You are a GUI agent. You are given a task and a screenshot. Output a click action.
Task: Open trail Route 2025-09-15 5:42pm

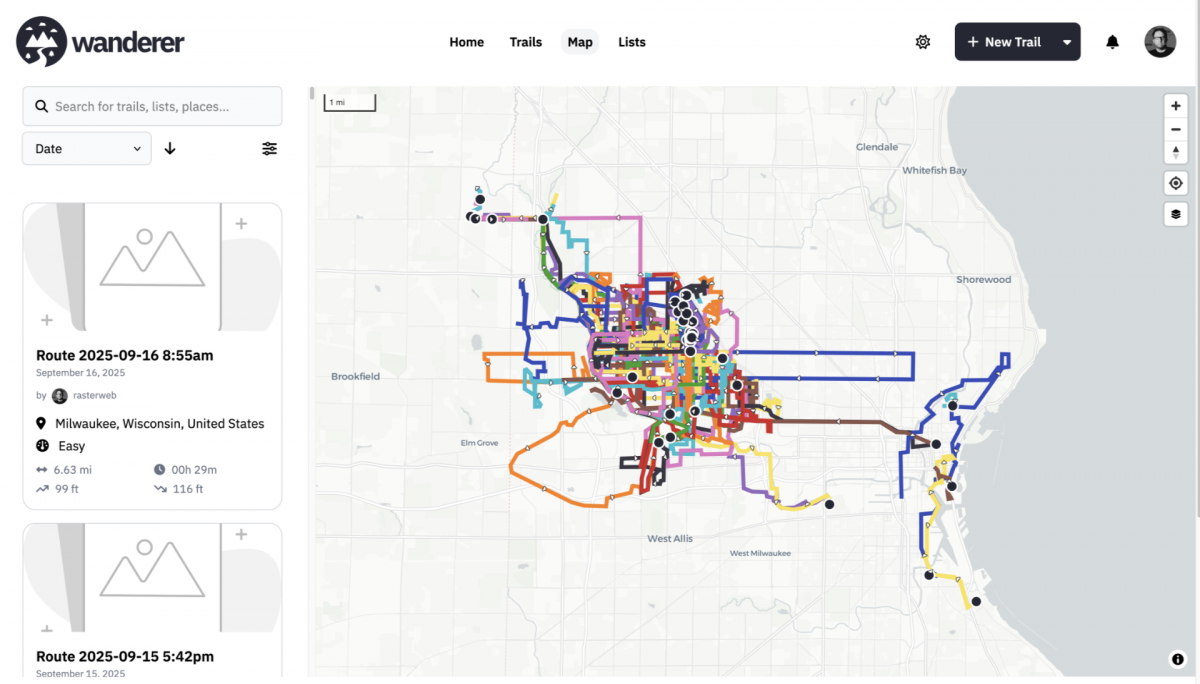tap(125, 657)
